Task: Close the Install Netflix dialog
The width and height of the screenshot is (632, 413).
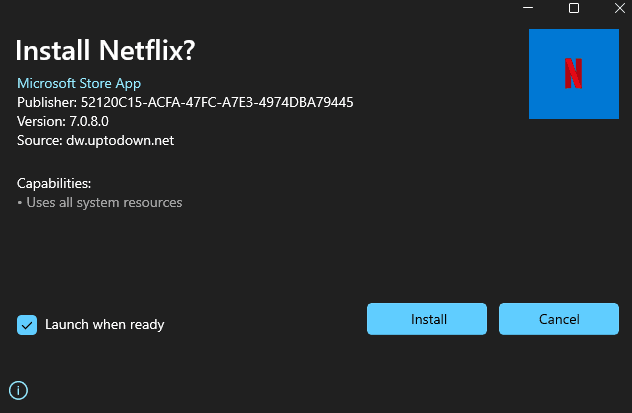Action: [619, 8]
